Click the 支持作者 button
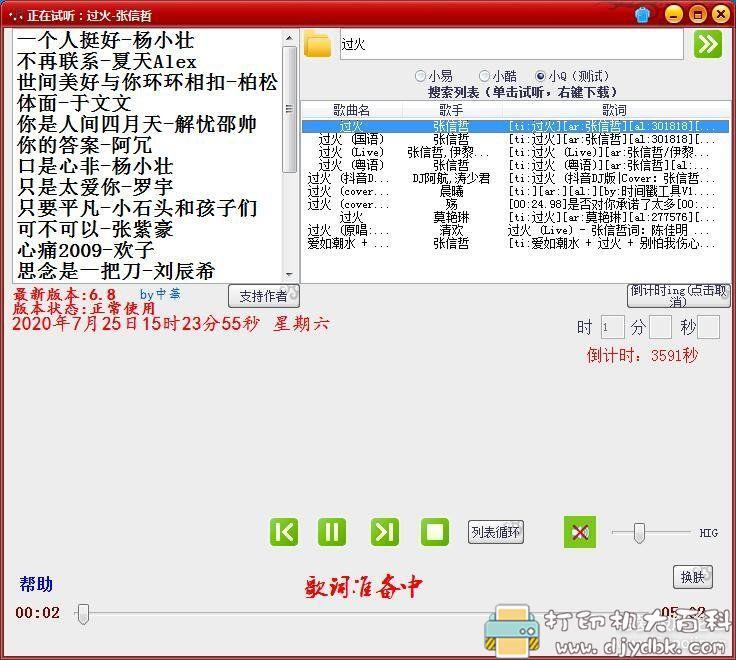This screenshot has width=736, height=660. [x=264, y=296]
